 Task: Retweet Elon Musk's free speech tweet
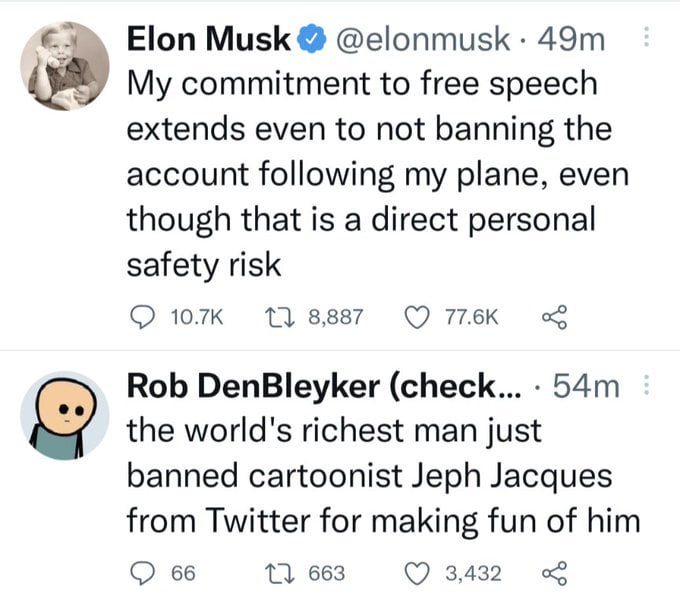tap(283, 317)
